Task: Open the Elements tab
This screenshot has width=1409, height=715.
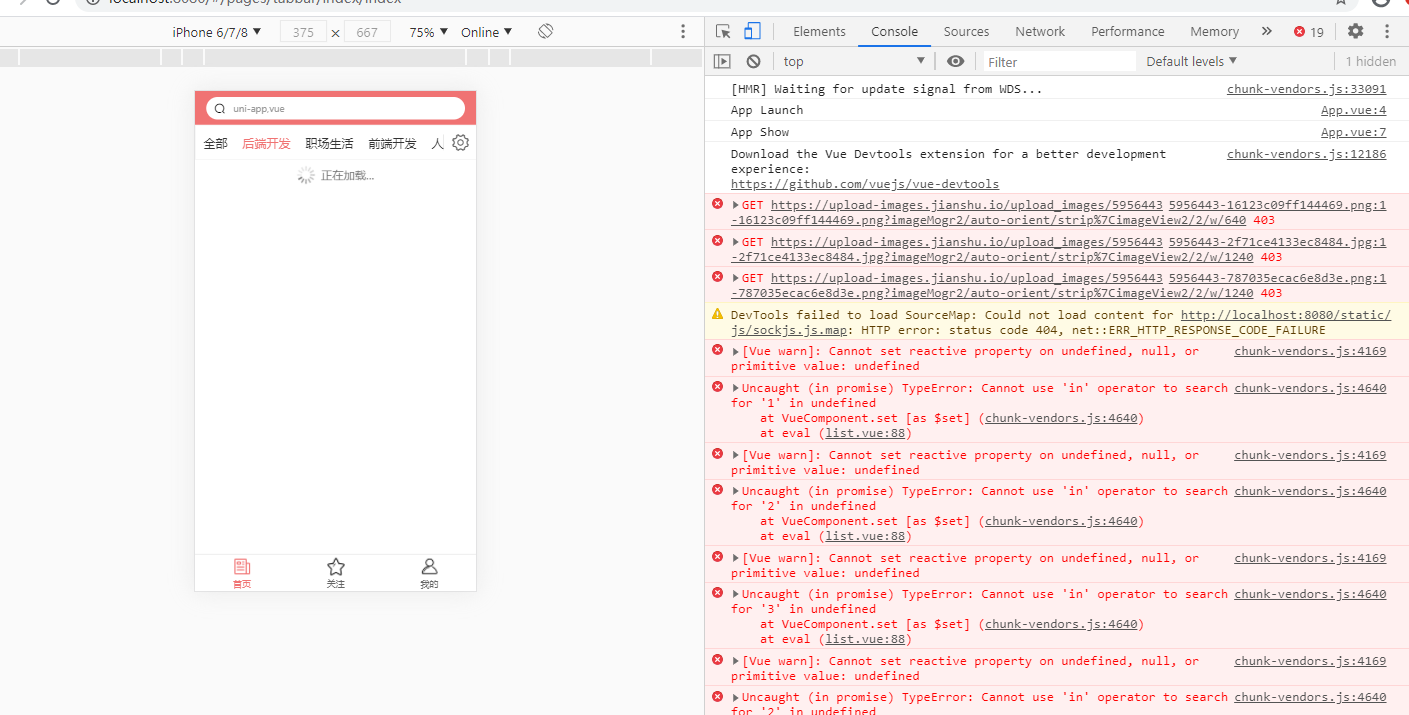Action: click(x=819, y=31)
